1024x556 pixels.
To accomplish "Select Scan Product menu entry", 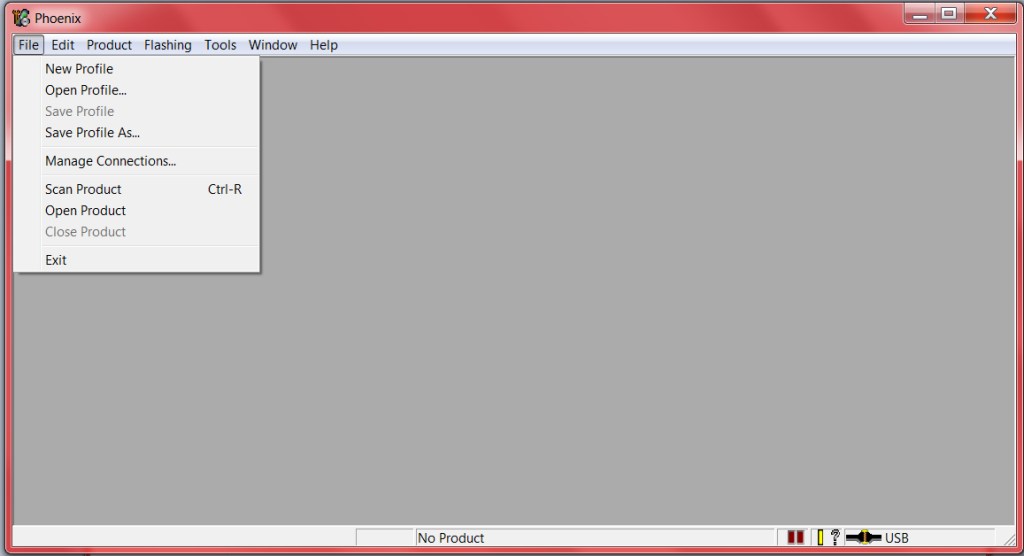I will pos(136,189).
